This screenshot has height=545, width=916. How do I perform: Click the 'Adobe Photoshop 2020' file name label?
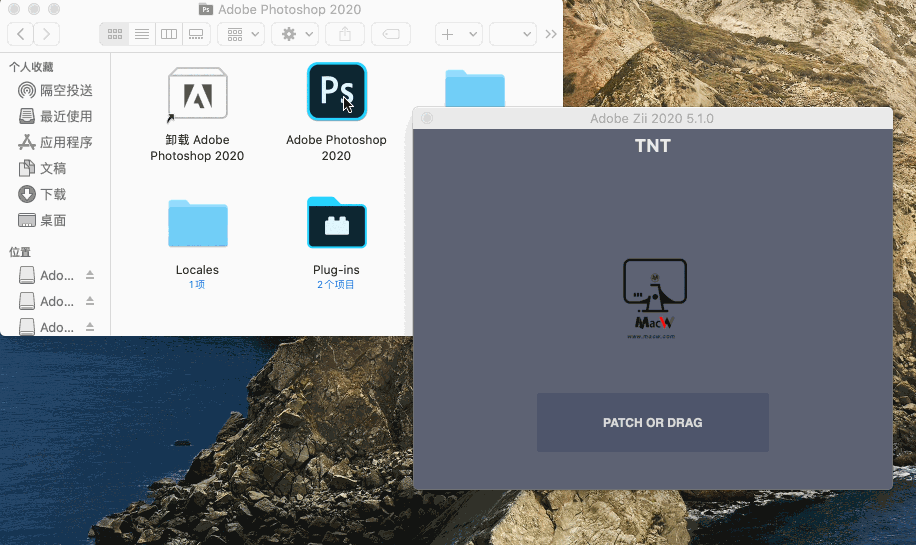click(336, 148)
